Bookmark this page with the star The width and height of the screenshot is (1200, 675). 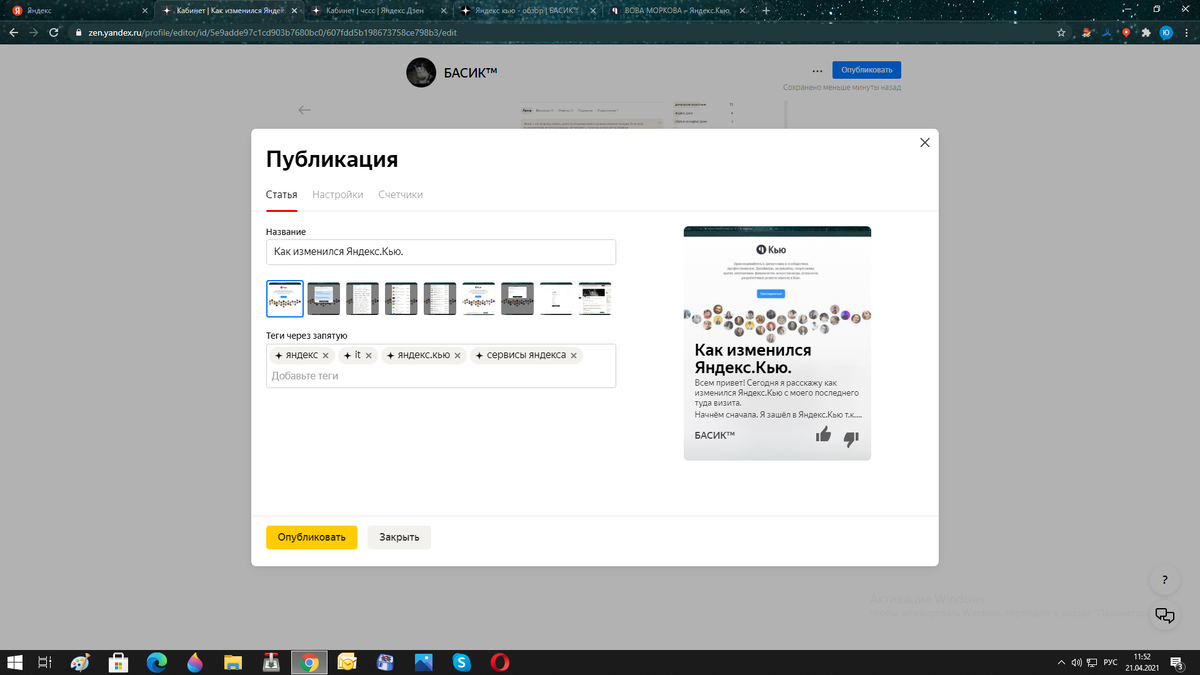click(1063, 32)
